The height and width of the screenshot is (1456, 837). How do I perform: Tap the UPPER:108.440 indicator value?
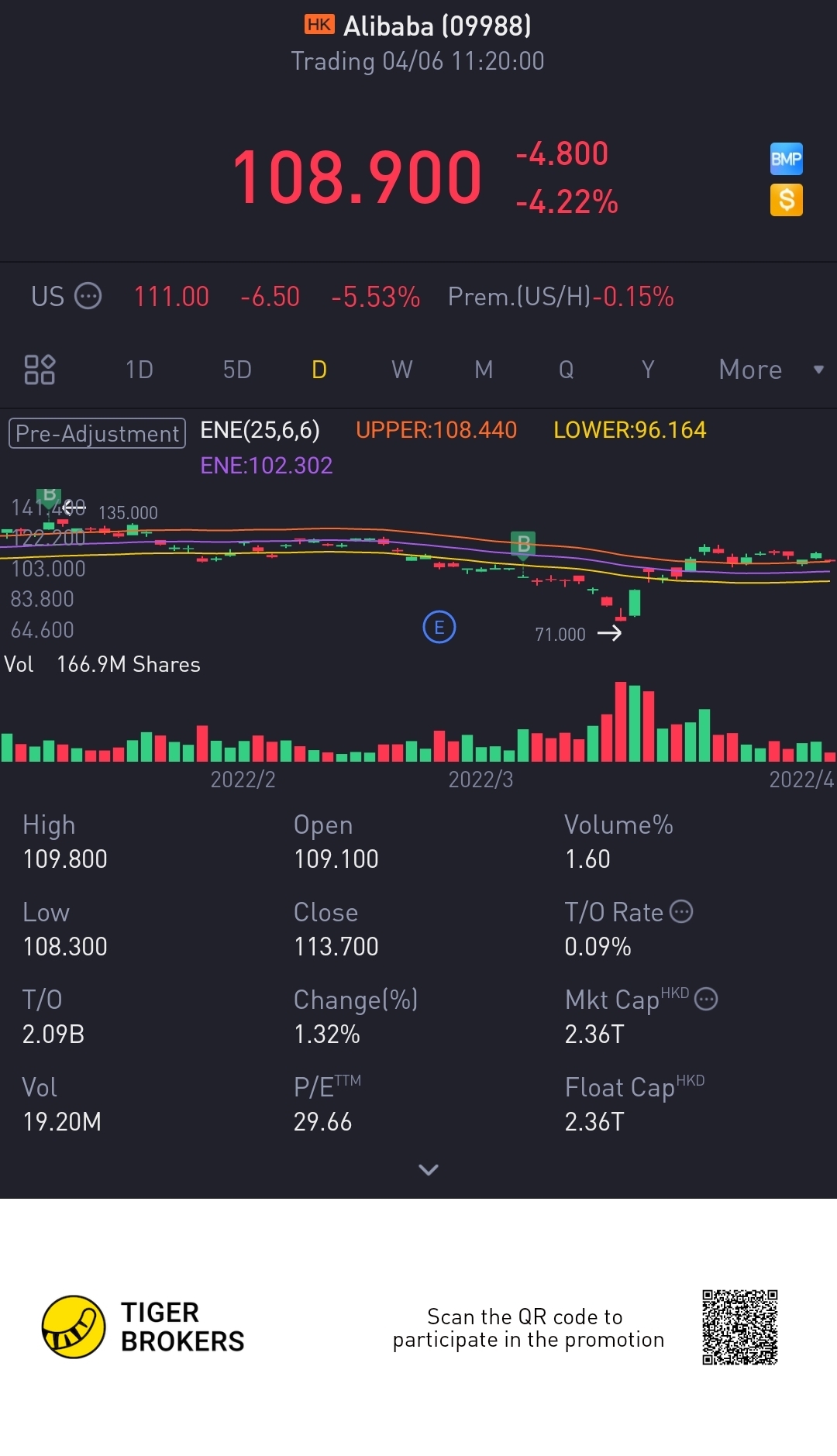436,430
